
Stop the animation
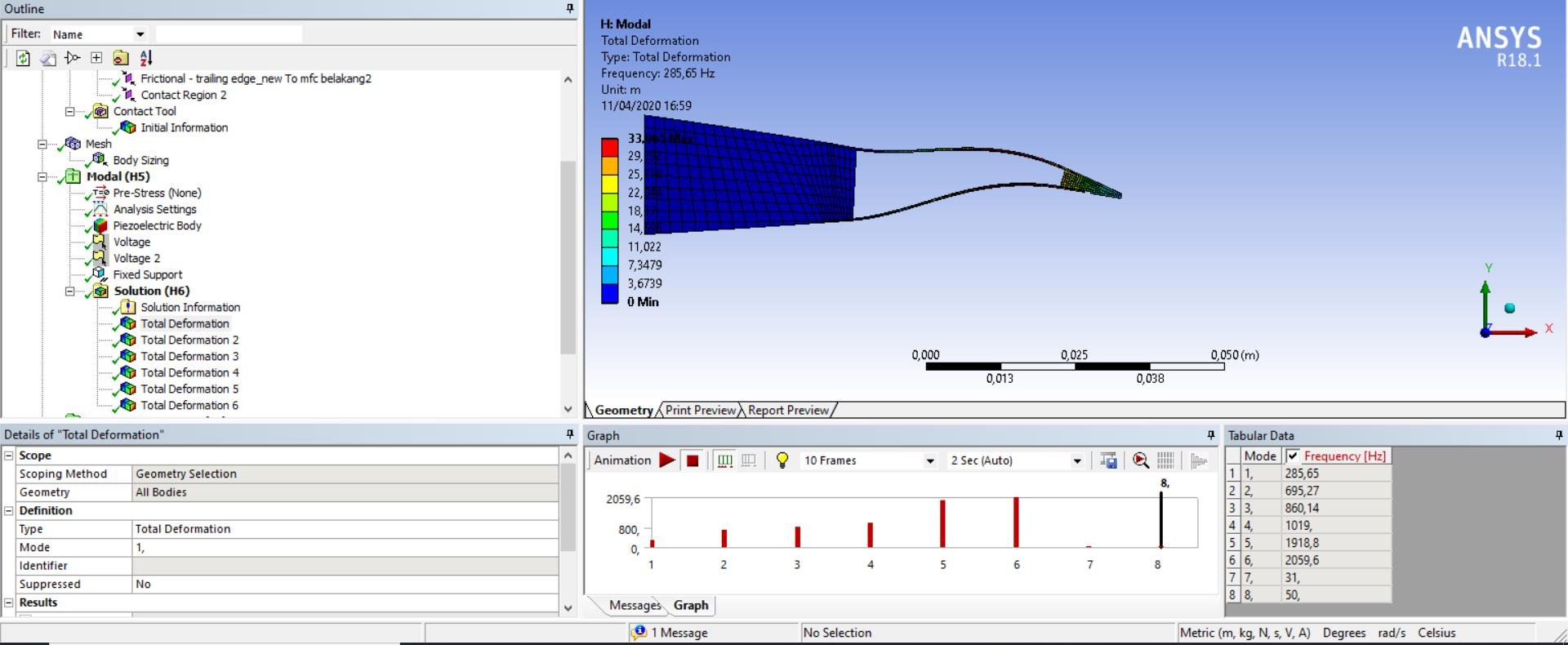693,460
